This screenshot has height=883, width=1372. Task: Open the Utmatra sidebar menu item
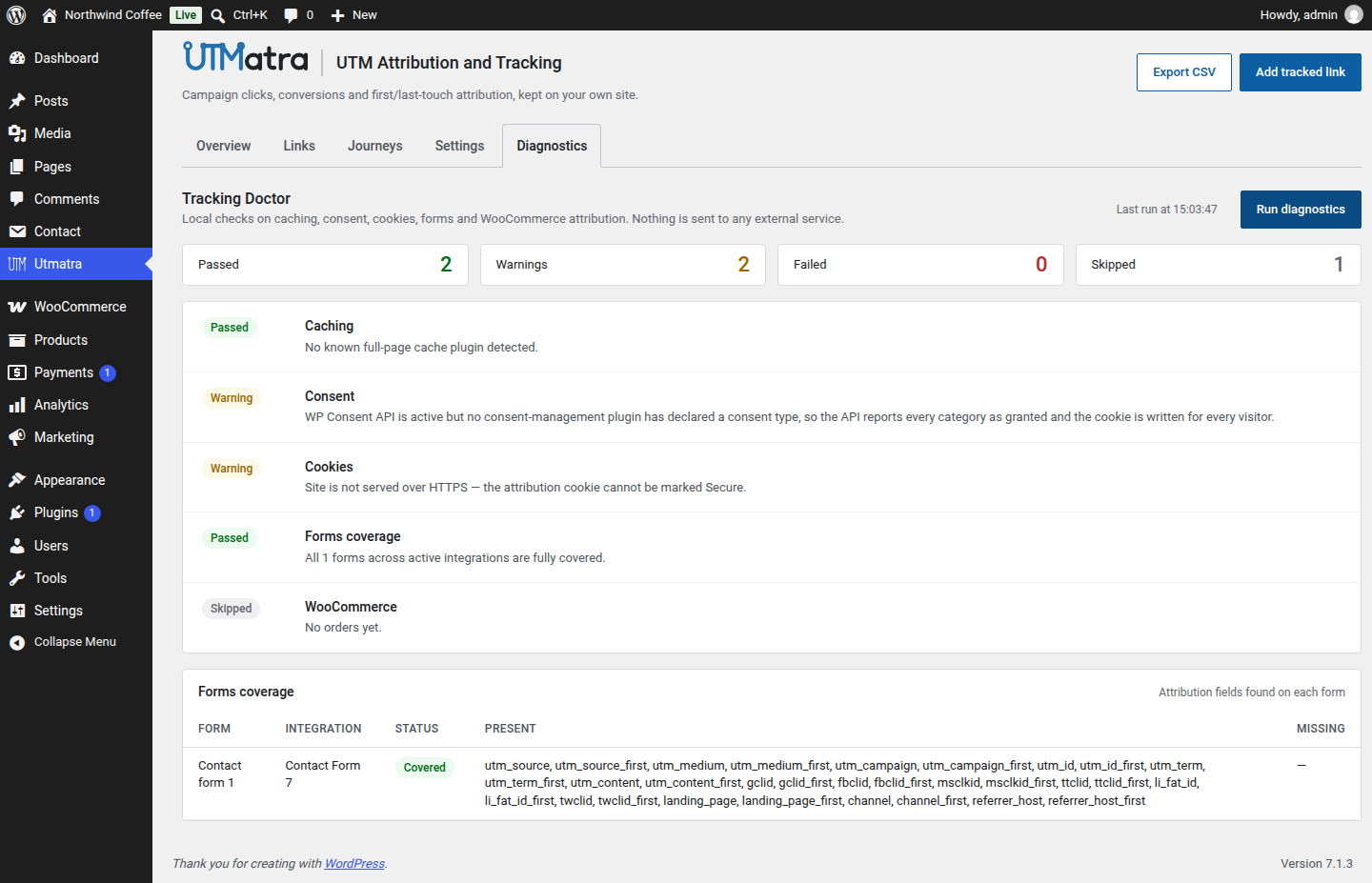(x=76, y=264)
